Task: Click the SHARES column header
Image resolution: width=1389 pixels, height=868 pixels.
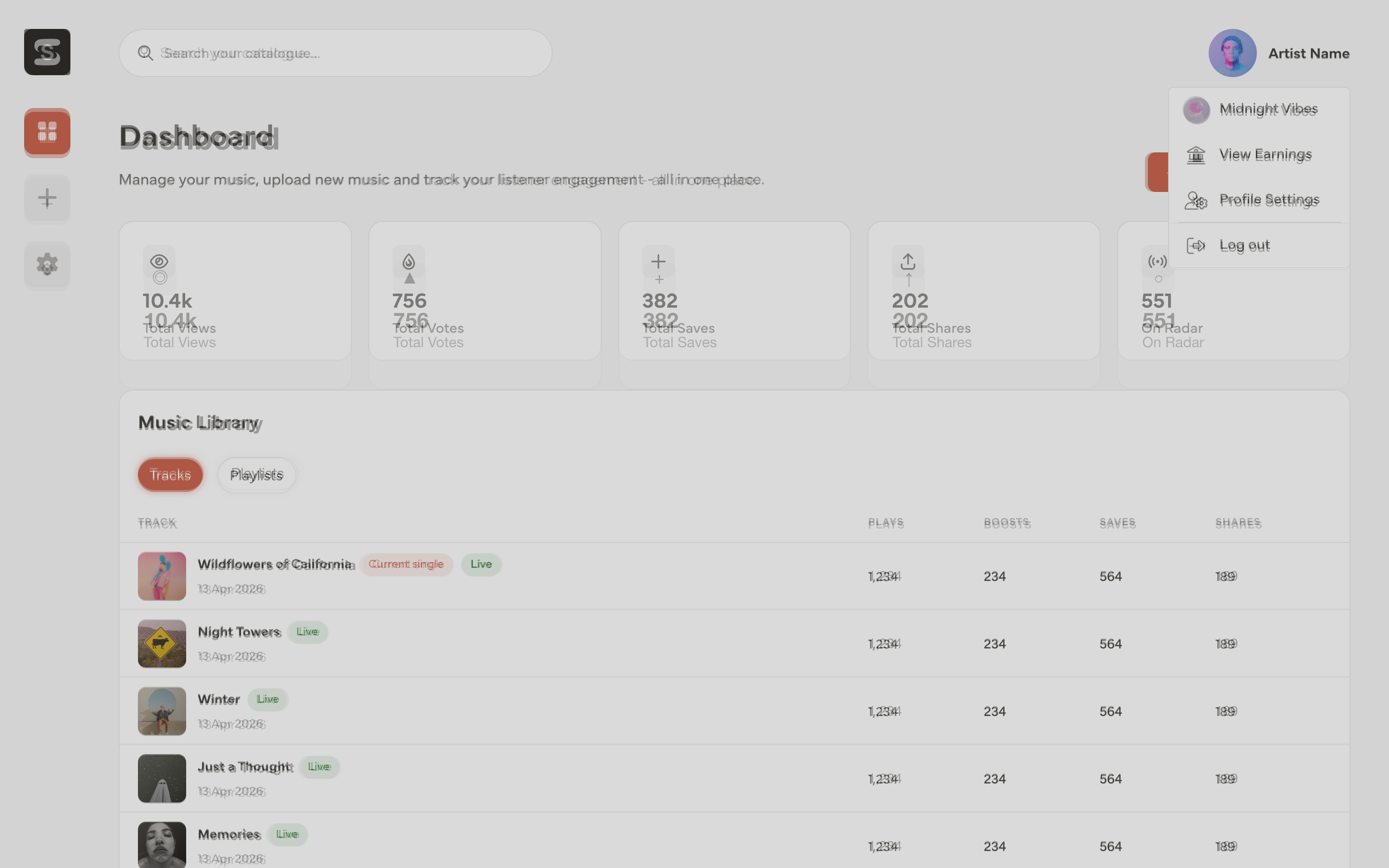Action: [x=1238, y=523]
